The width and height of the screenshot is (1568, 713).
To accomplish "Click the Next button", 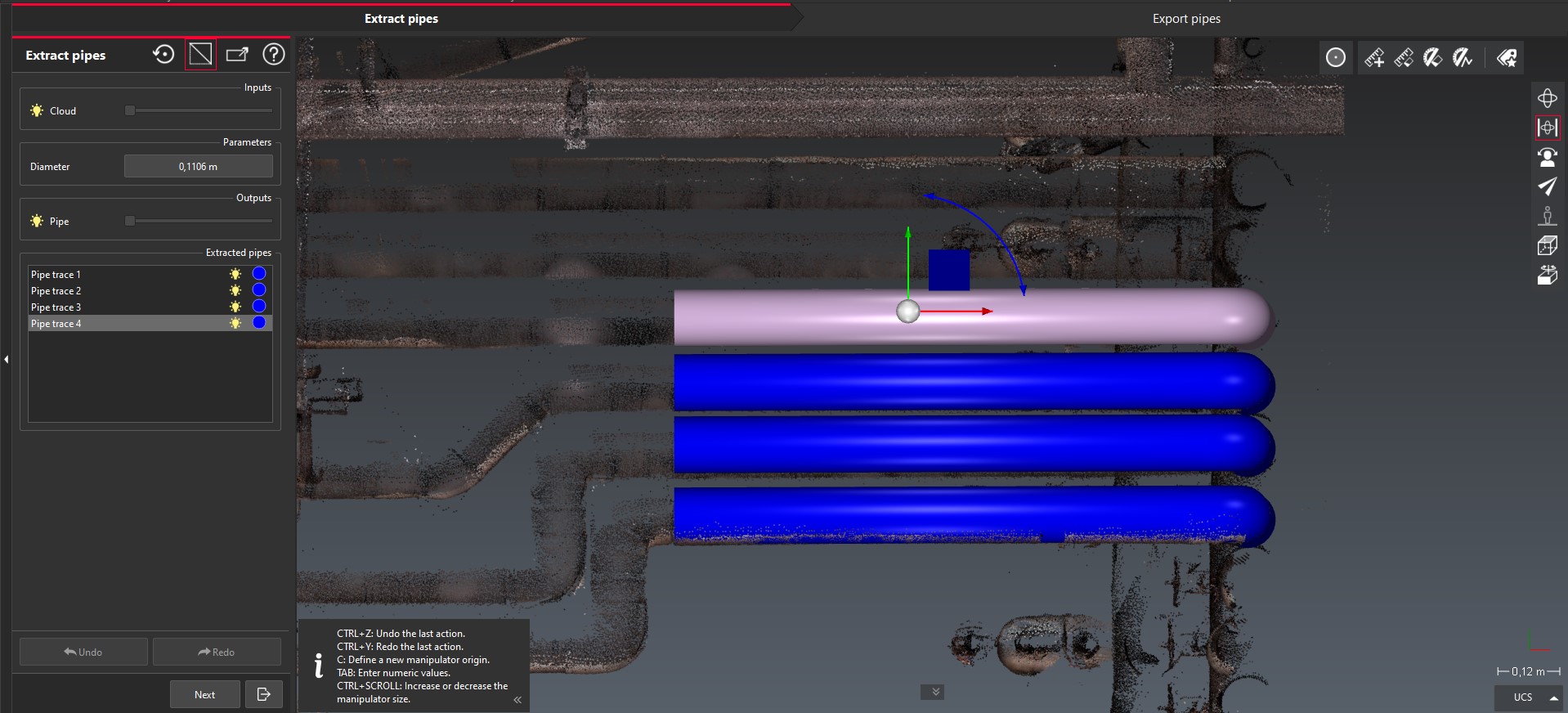I will [x=204, y=694].
